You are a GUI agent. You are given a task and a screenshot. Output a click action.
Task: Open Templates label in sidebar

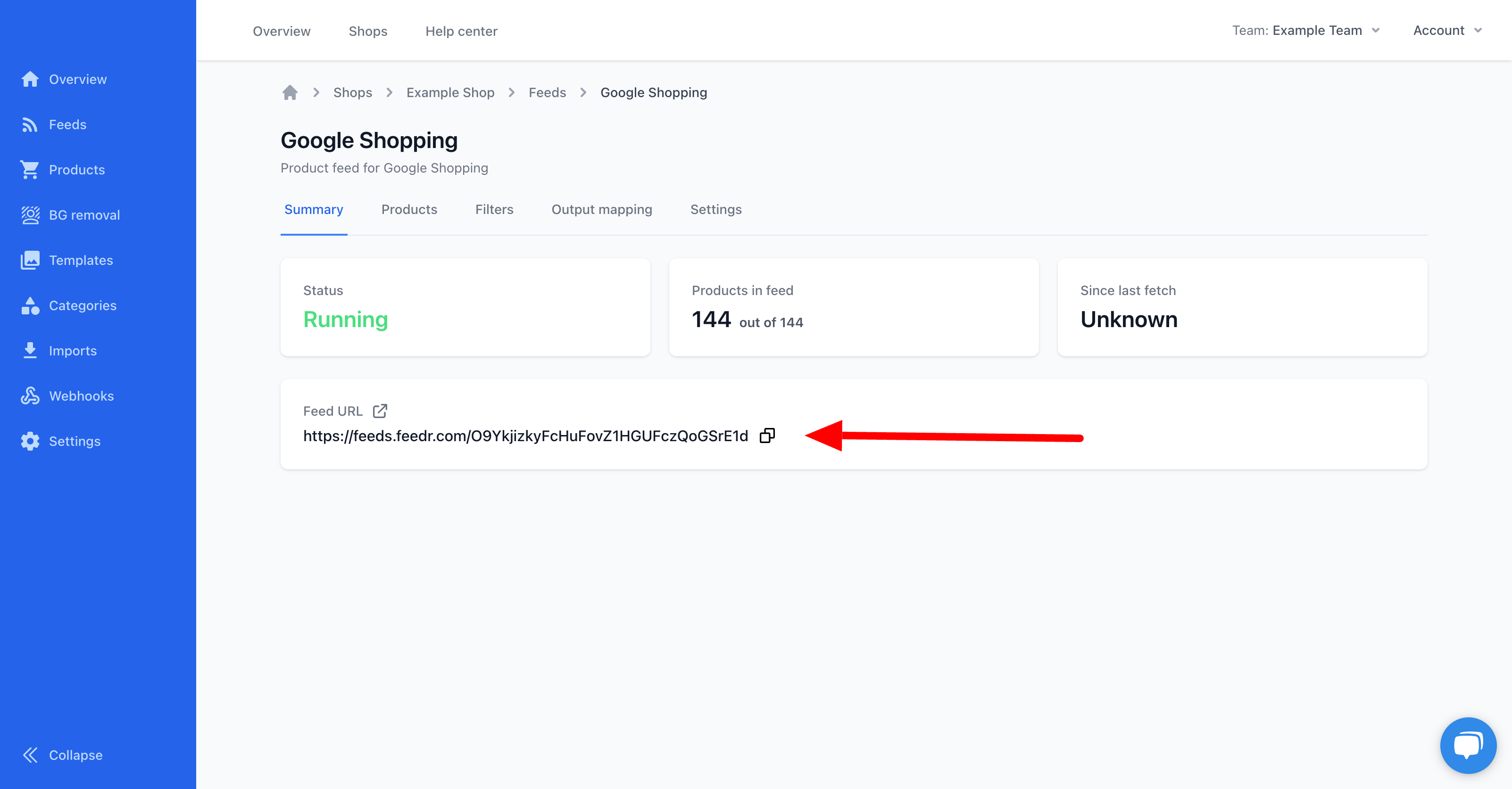(81, 260)
